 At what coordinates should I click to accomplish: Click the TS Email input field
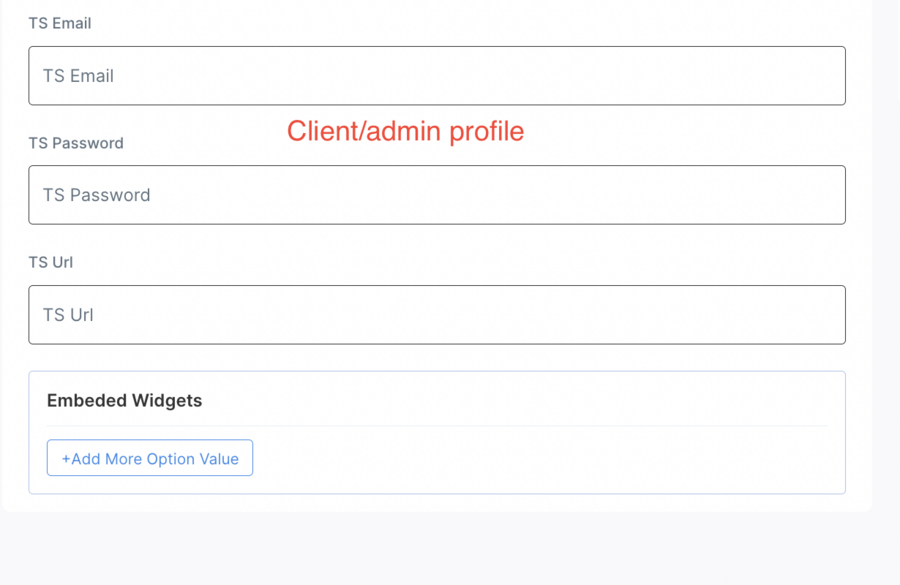(x=436, y=76)
